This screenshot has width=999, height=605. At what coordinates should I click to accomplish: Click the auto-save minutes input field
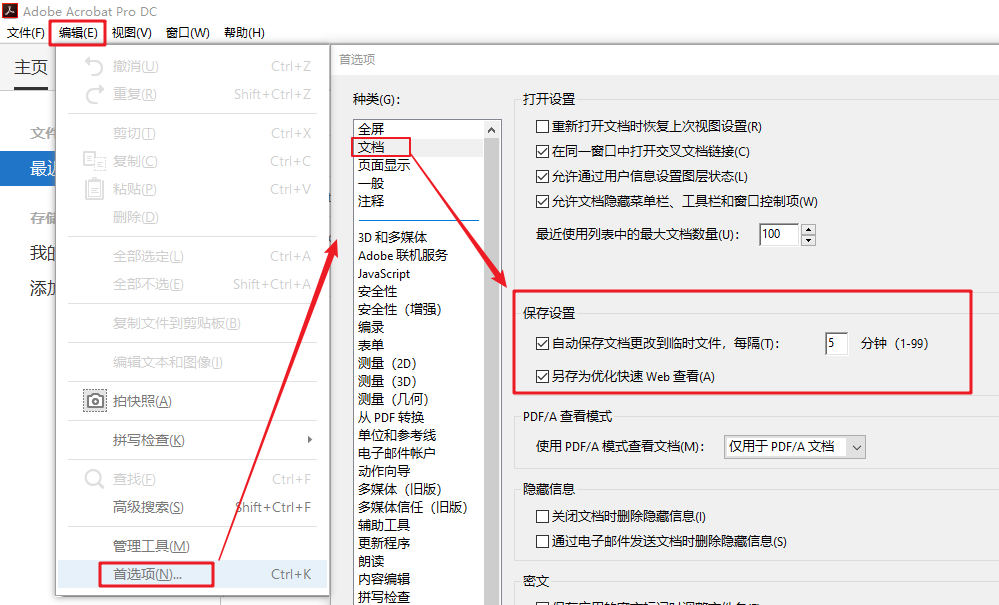836,344
